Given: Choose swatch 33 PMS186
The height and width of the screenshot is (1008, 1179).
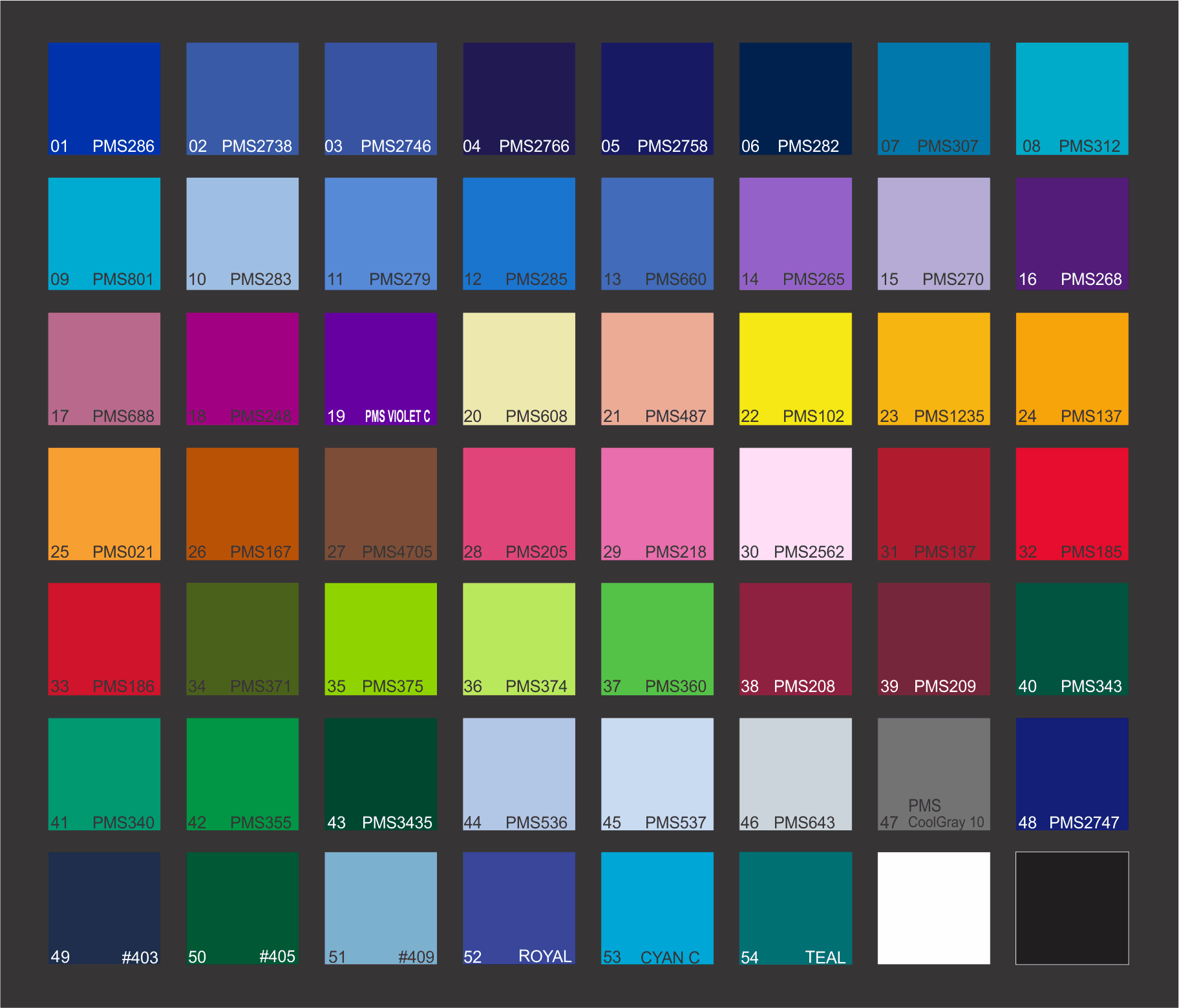Looking at the screenshot, I should (x=104, y=639).
